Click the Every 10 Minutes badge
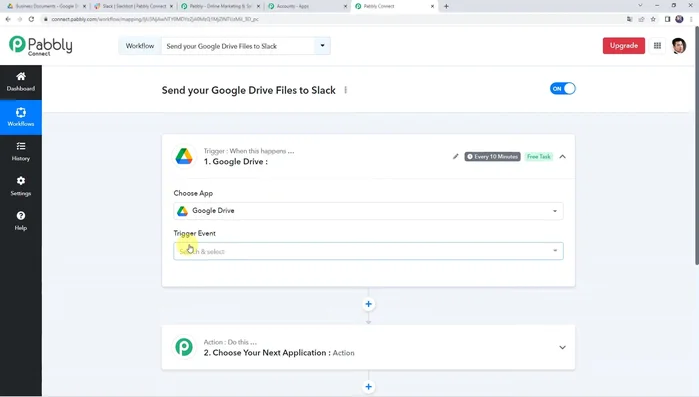Image resolution: width=699 pixels, height=397 pixels. click(x=492, y=156)
